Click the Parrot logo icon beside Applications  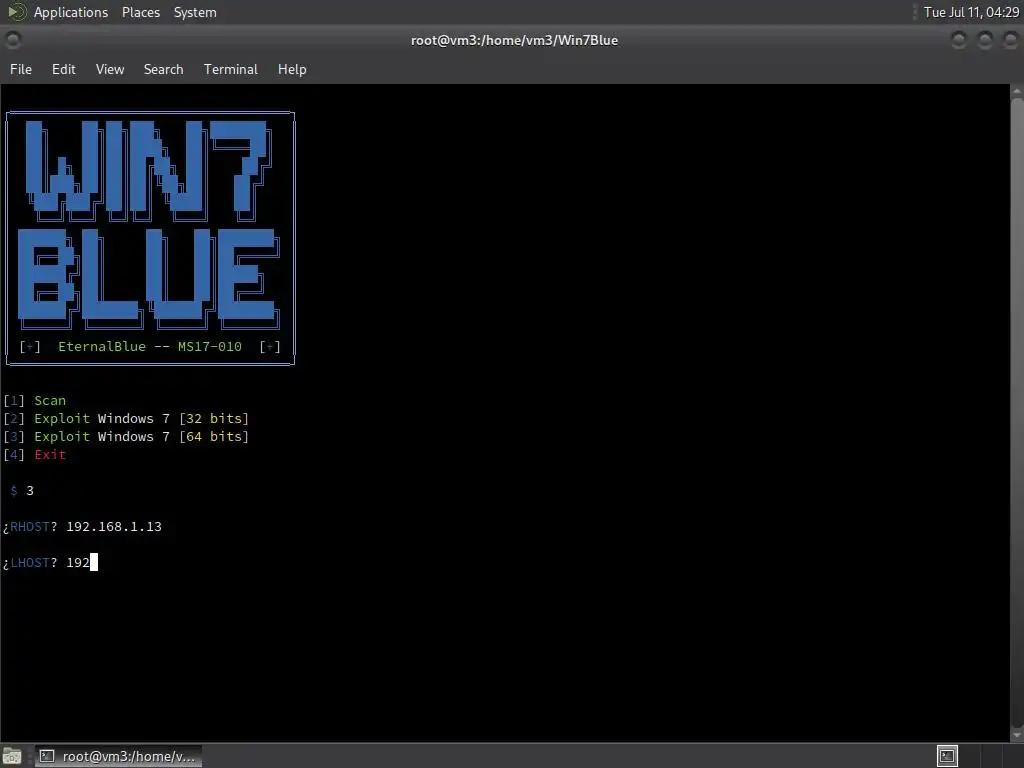[x=17, y=12]
